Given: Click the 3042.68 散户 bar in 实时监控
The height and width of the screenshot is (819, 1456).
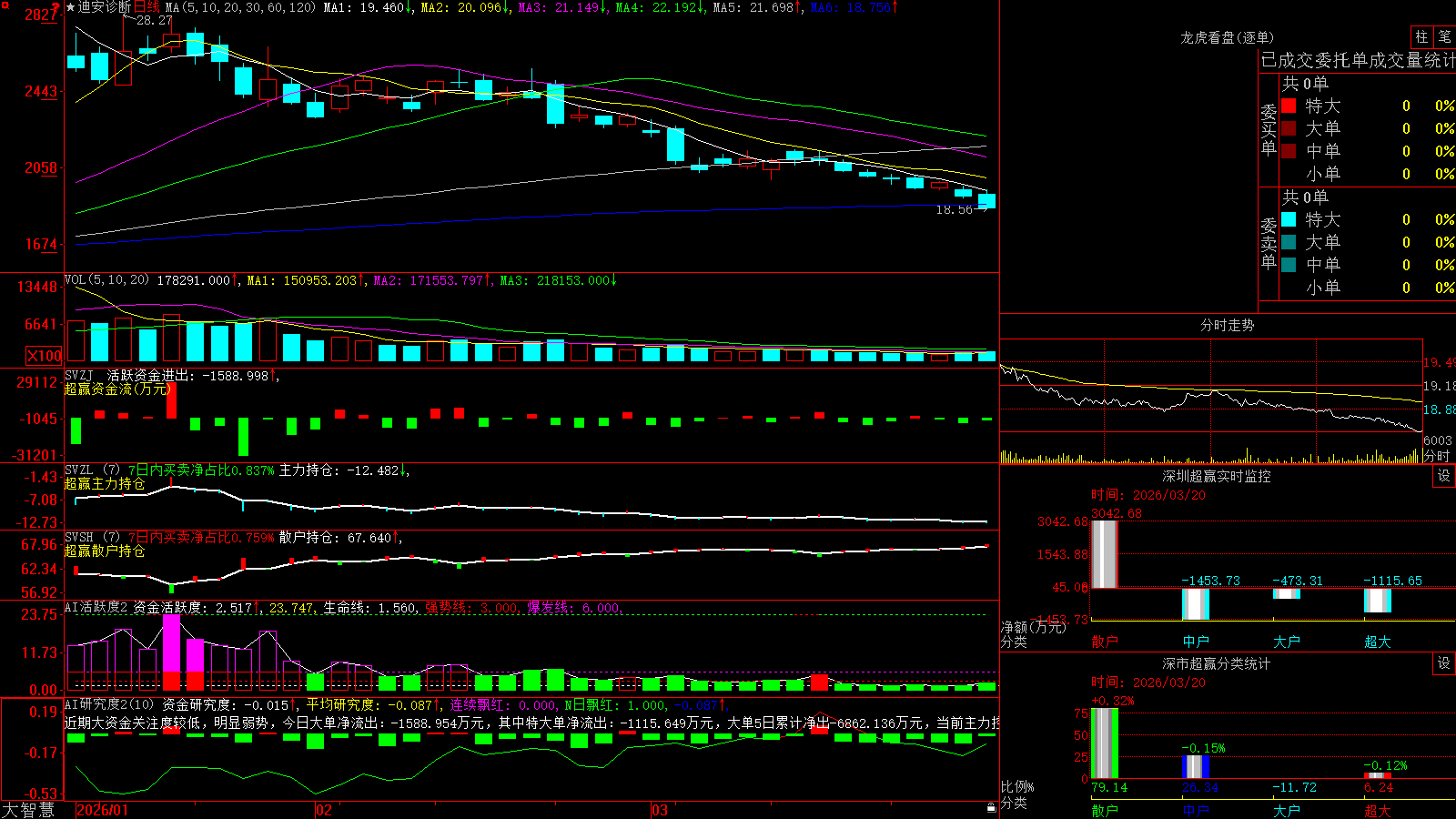Looking at the screenshot, I should tap(1105, 554).
